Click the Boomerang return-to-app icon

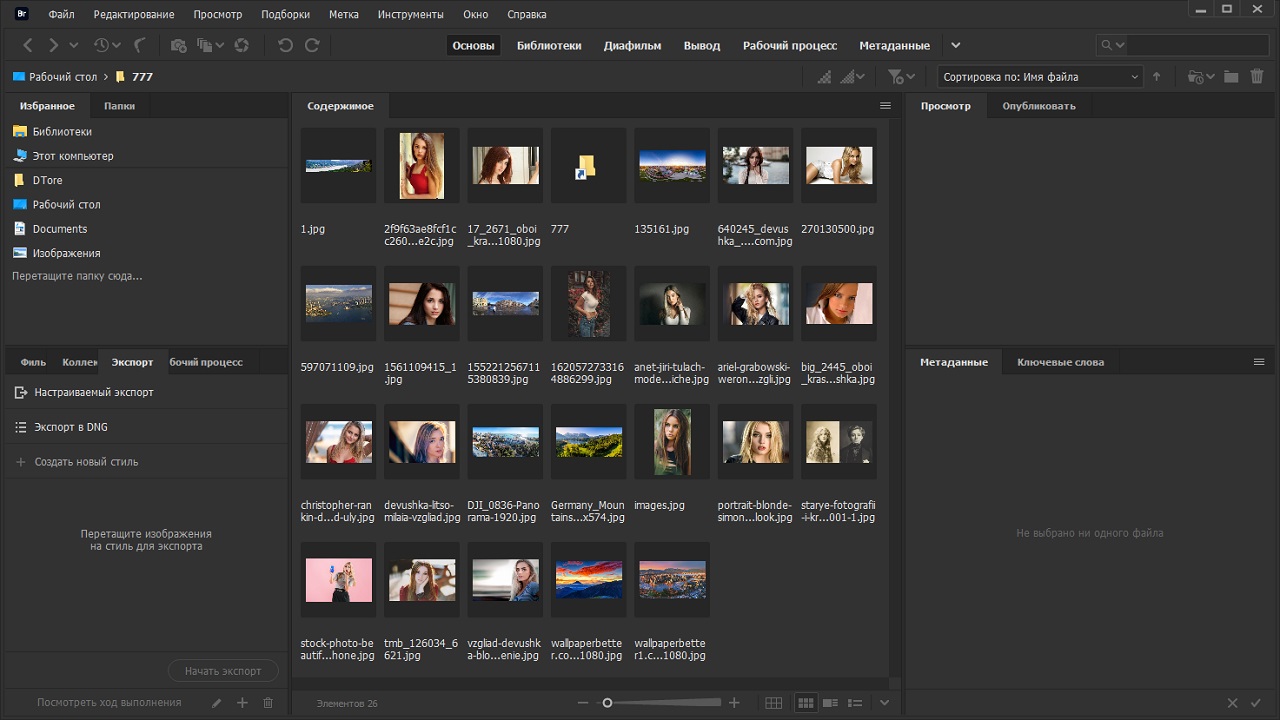(x=140, y=45)
